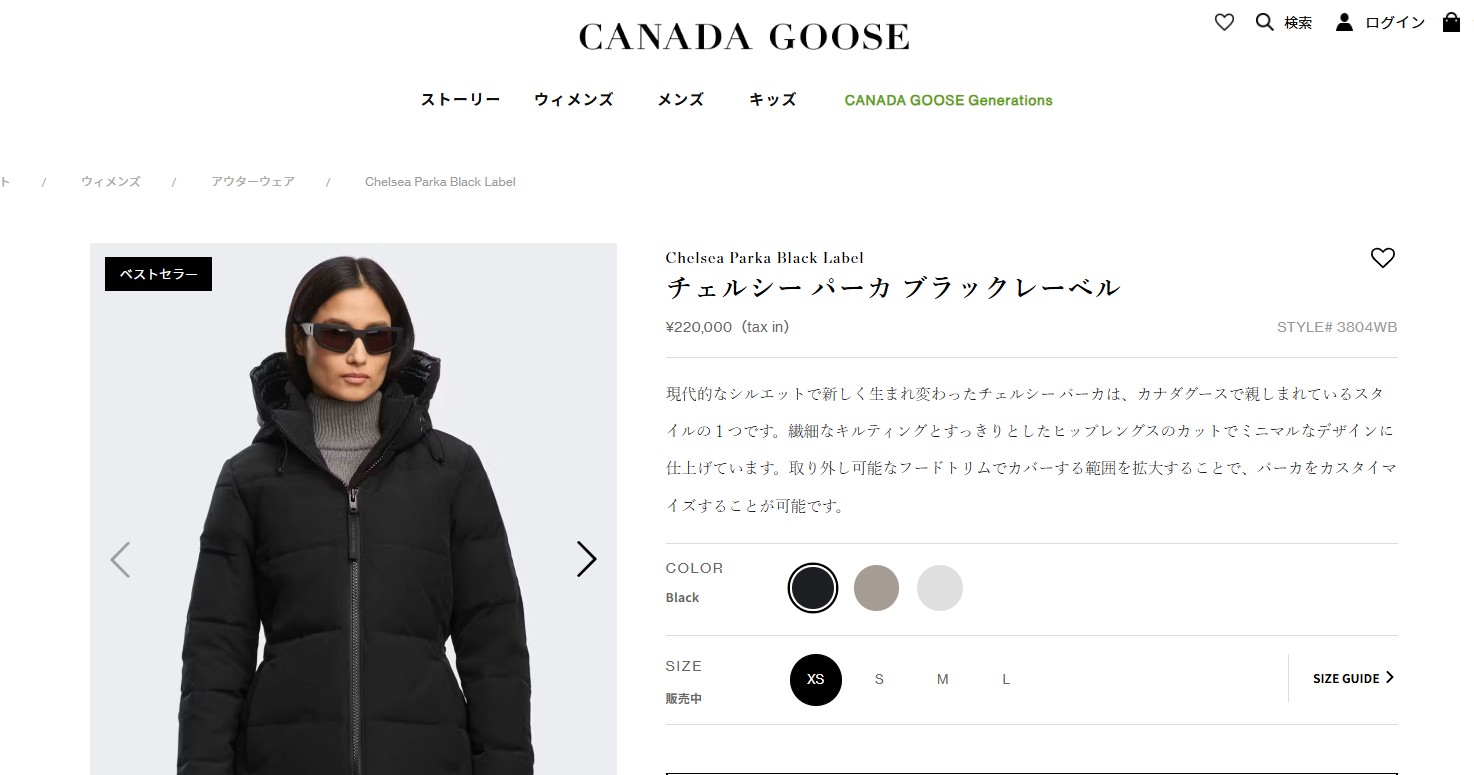The height and width of the screenshot is (775, 1474).
Task: Open the shopping bag icon
Action: click(1451, 22)
